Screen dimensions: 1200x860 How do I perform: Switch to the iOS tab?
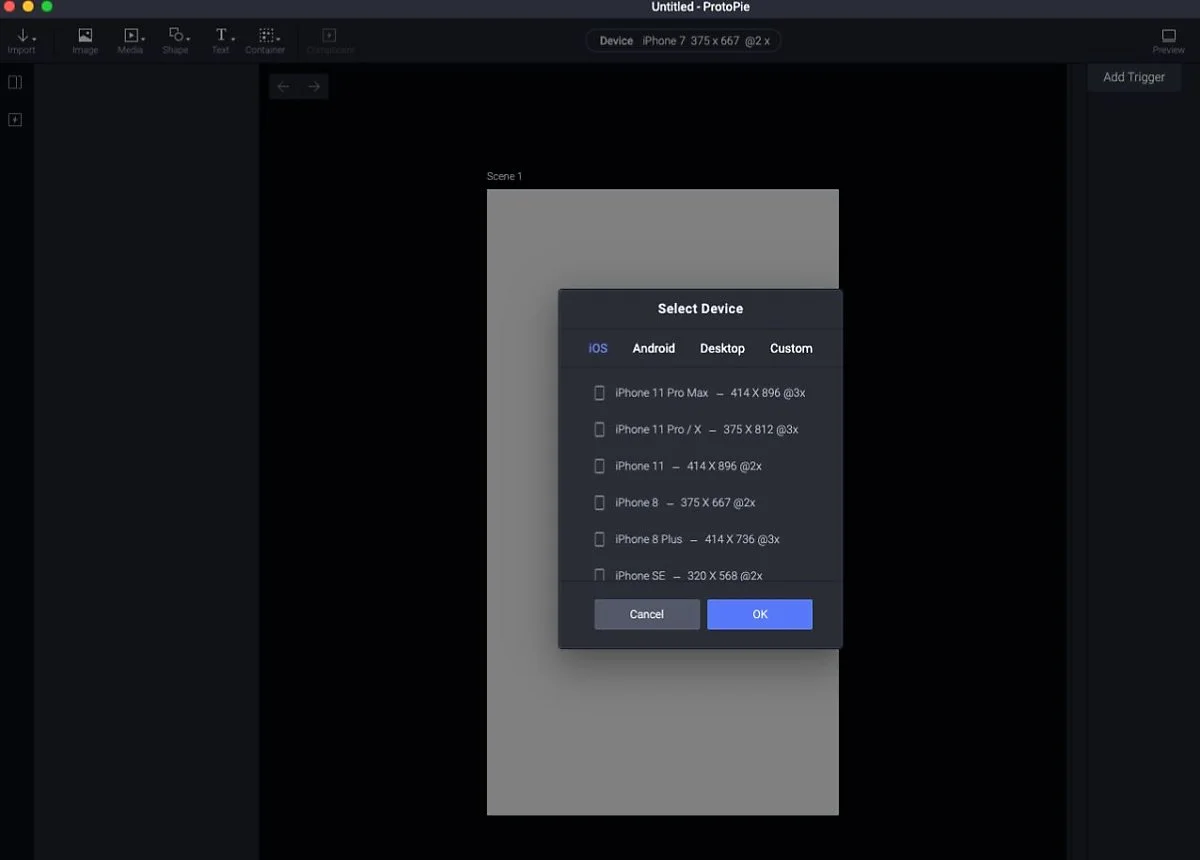[x=598, y=348]
